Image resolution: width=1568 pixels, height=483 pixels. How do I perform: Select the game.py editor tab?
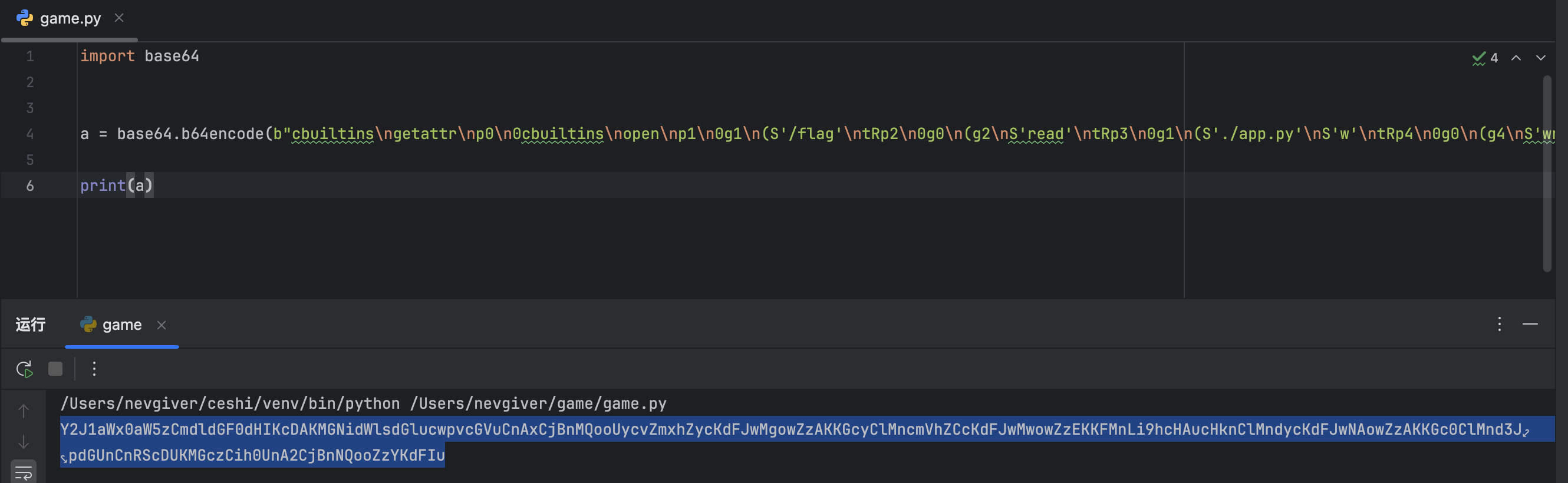pyautogui.click(x=70, y=19)
